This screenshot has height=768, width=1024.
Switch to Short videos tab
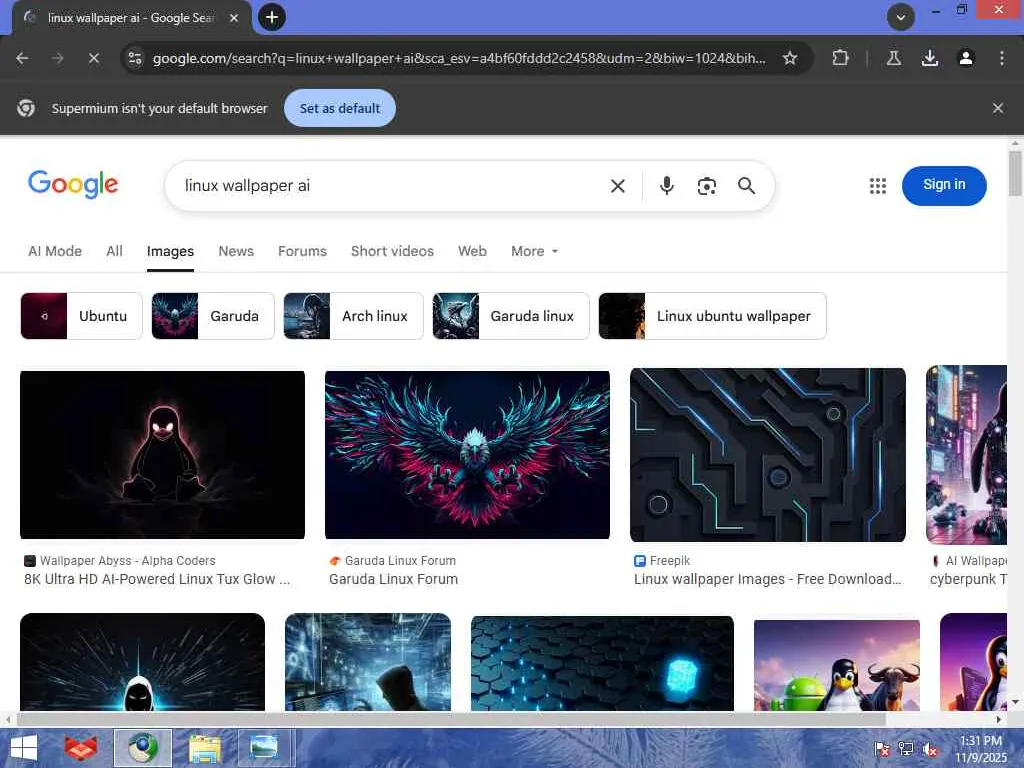click(x=392, y=251)
